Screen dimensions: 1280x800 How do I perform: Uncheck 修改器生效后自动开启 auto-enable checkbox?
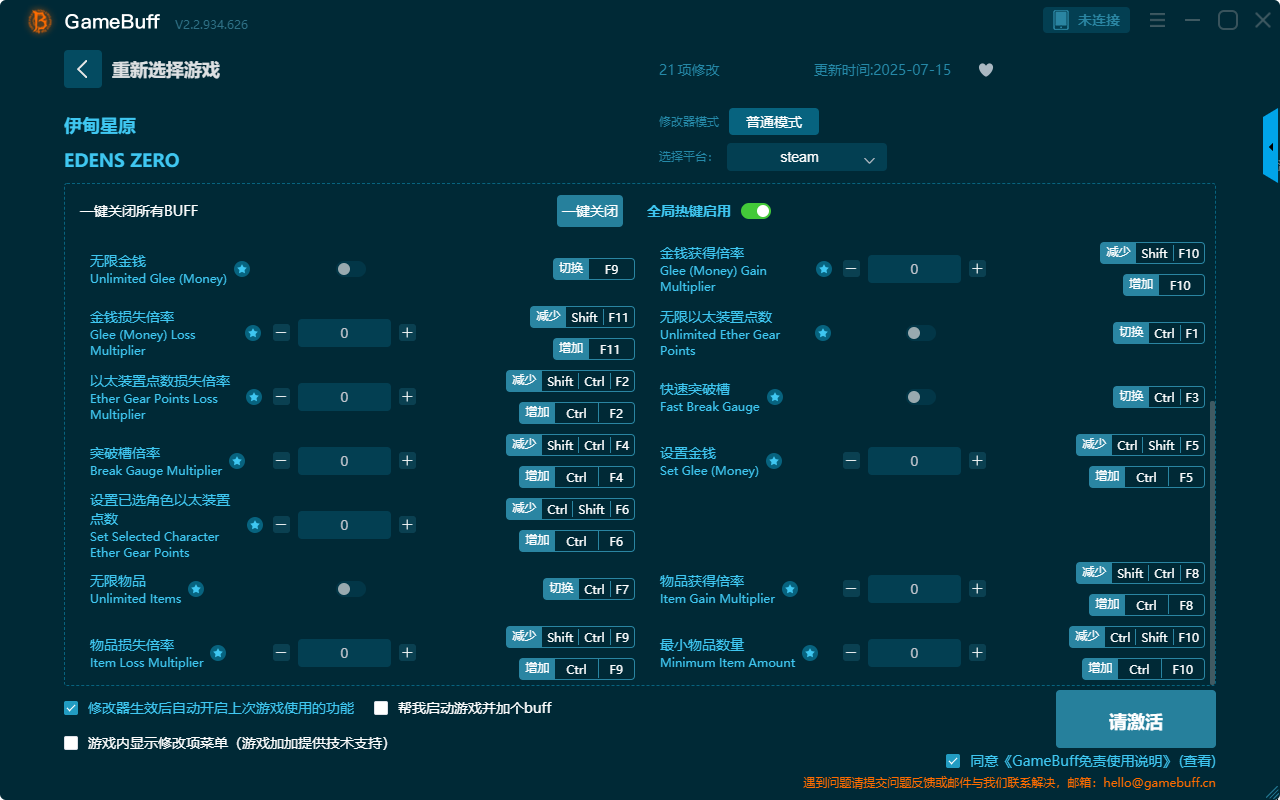click(71, 708)
